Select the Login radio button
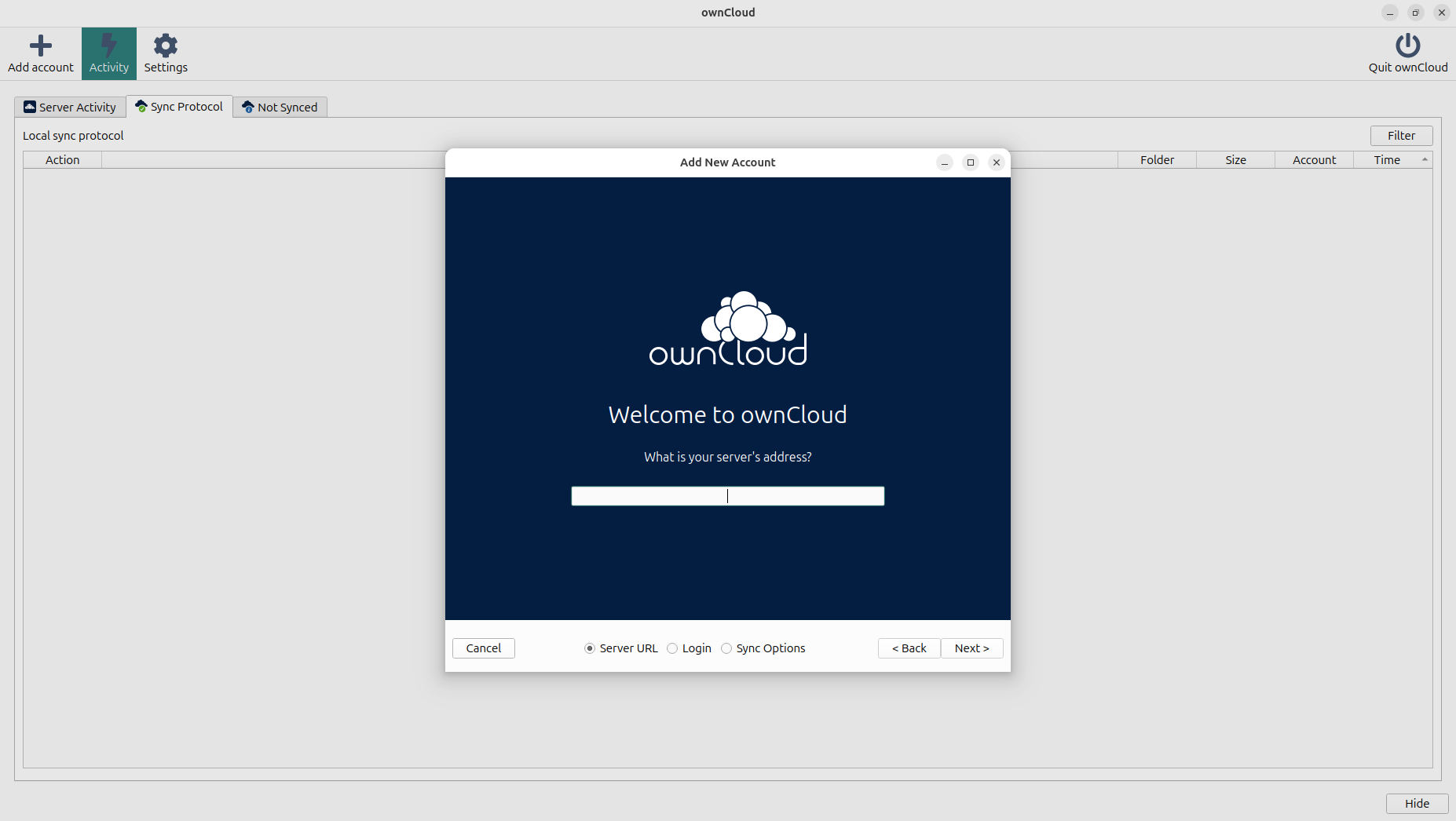Screen dimensions: 1456x821 (x=689, y=648)
